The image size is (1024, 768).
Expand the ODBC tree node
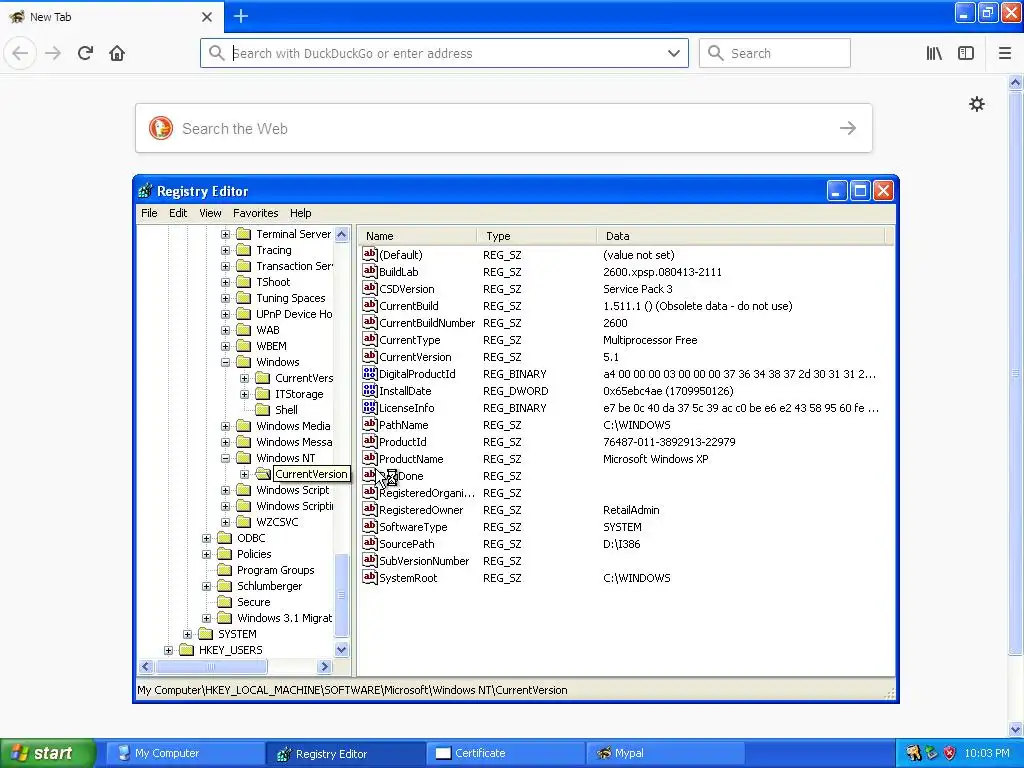(206, 538)
